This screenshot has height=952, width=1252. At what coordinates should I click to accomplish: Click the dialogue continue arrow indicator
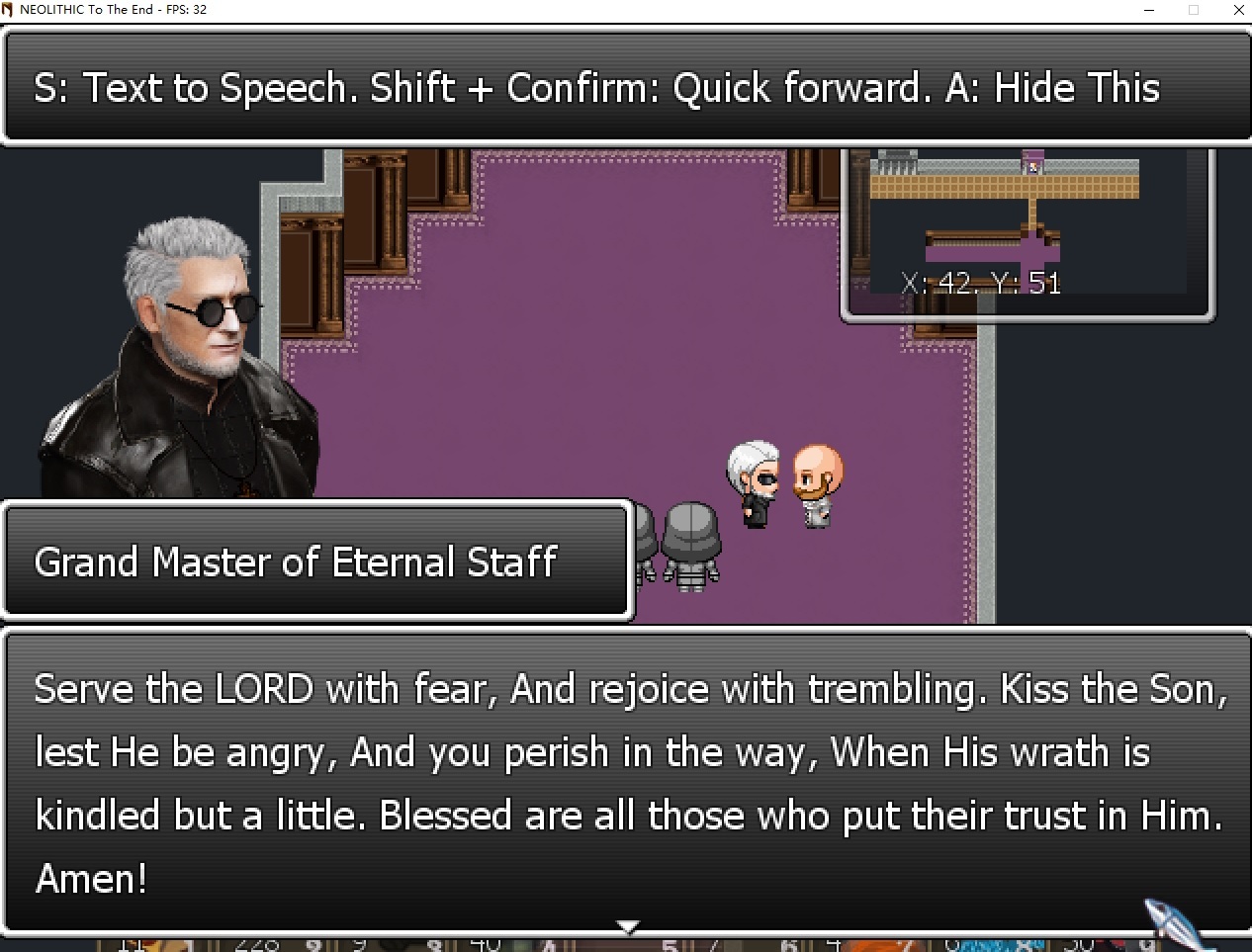click(x=627, y=926)
